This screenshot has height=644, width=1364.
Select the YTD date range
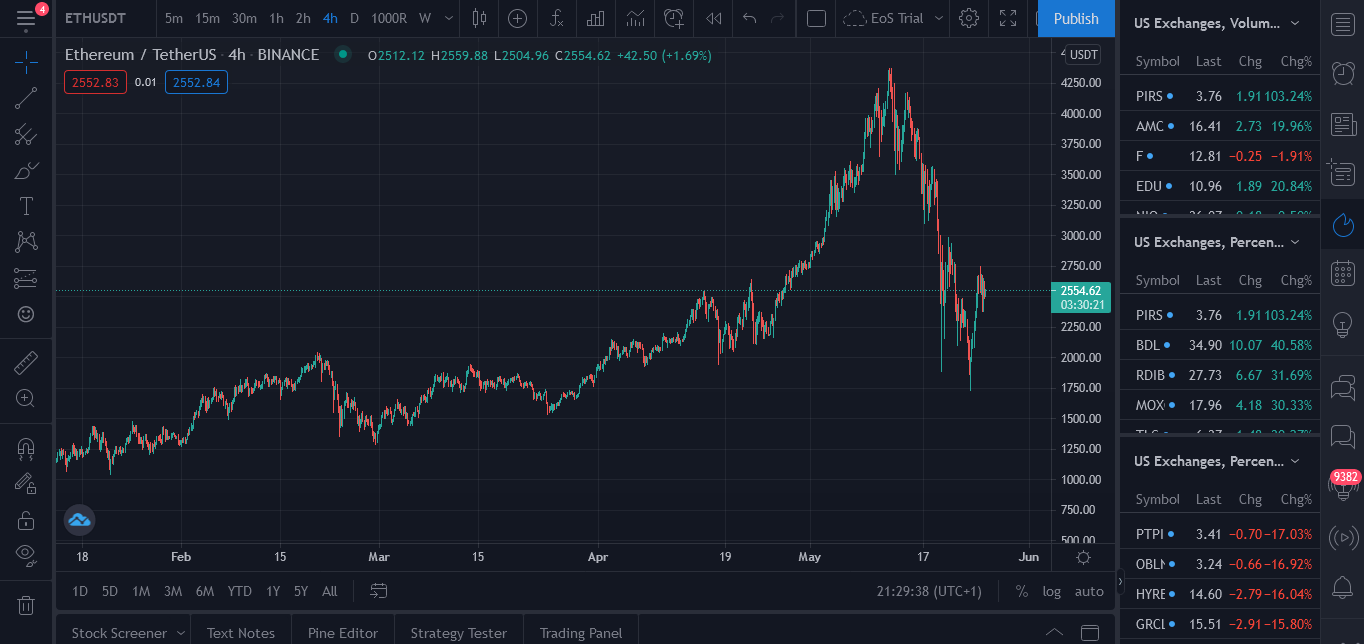coord(239,591)
